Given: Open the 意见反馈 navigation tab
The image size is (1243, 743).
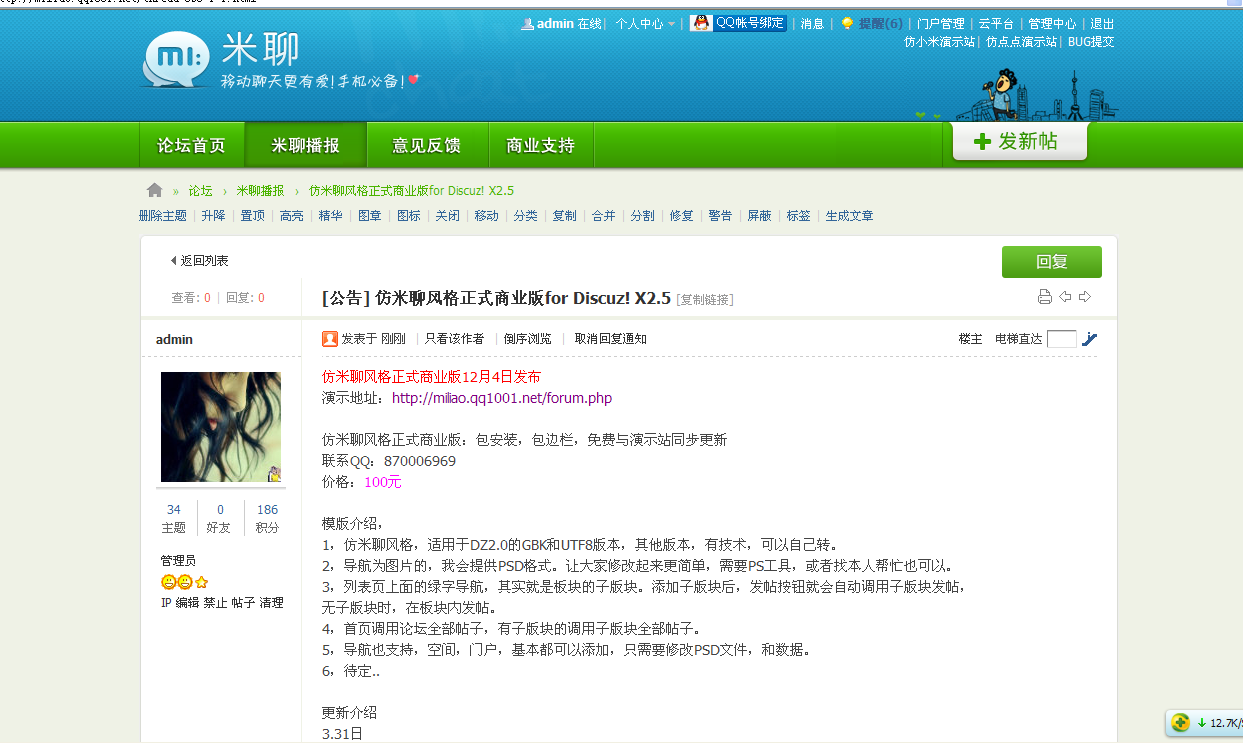Looking at the screenshot, I should click(427, 146).
